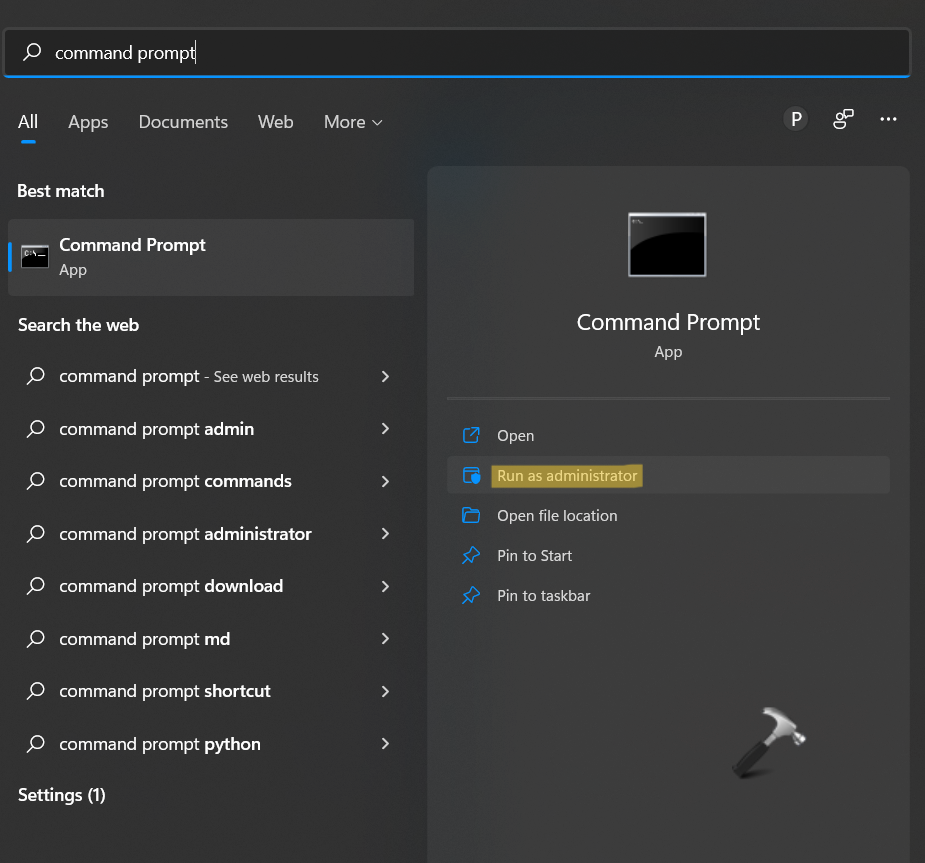The width and height of the screenshot is (925, 863).
Task: Select the Web filter tab
Action: coord(275,122)
